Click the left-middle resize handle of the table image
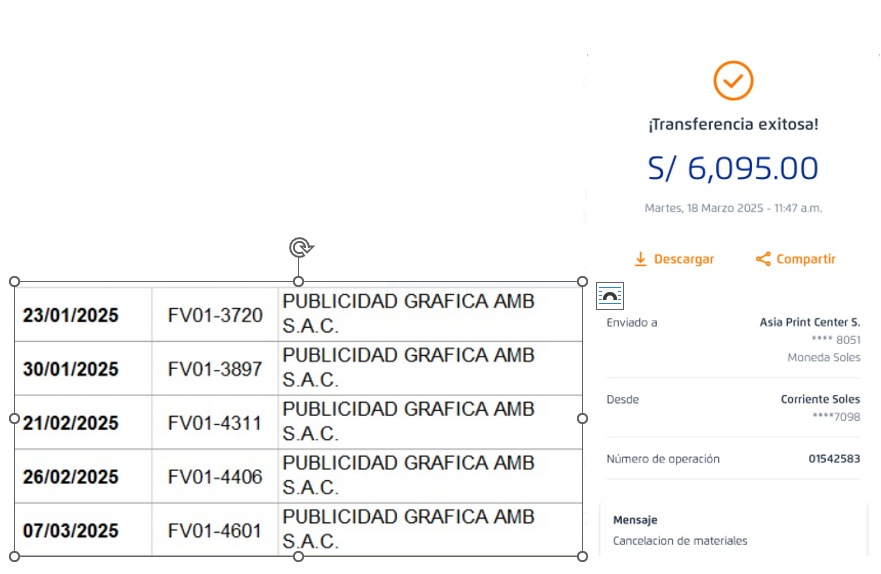This screenshot has height=574, width=881. [x=14, y=419]
